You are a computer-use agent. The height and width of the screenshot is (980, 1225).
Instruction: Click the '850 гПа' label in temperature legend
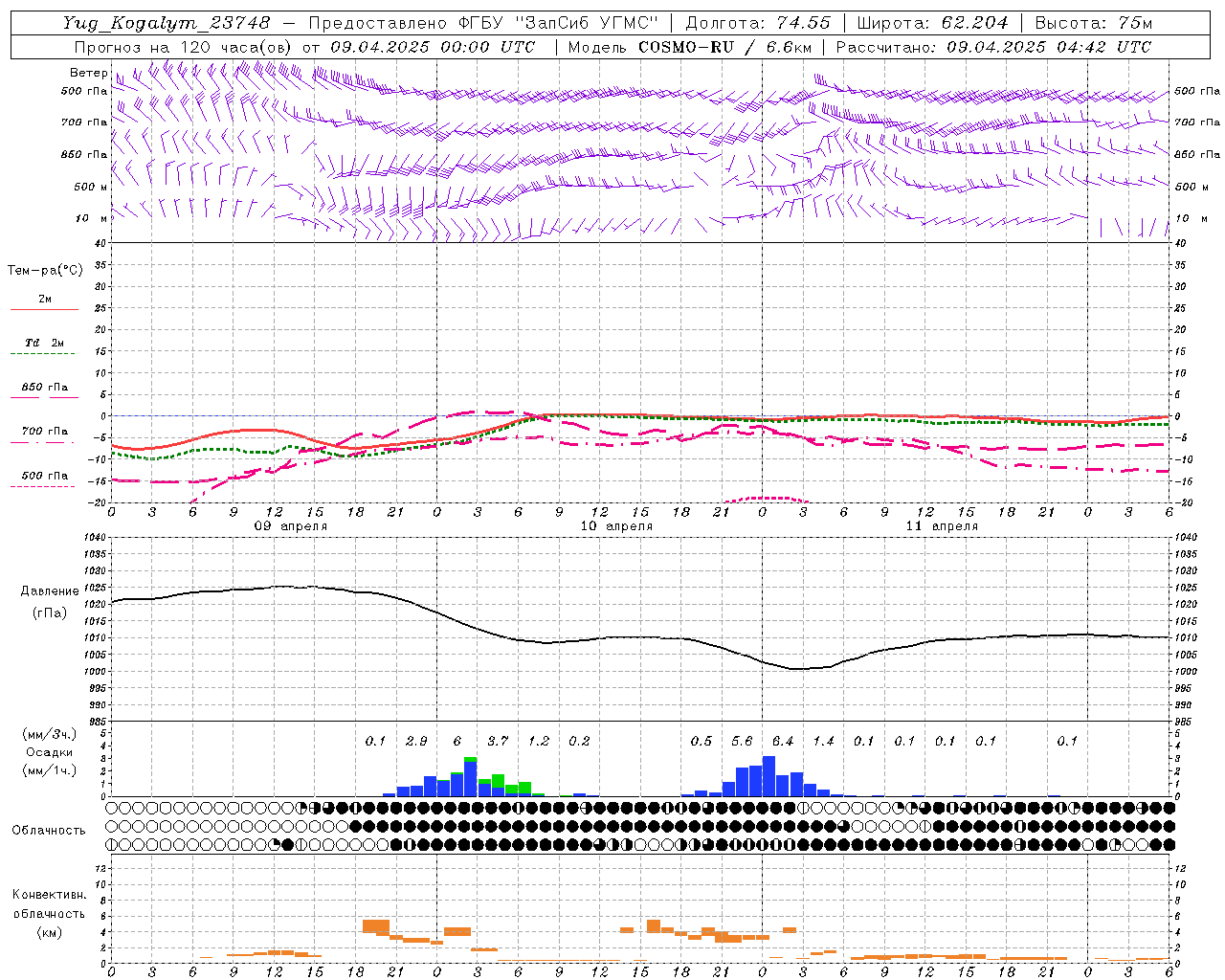[x=45, y=388]
